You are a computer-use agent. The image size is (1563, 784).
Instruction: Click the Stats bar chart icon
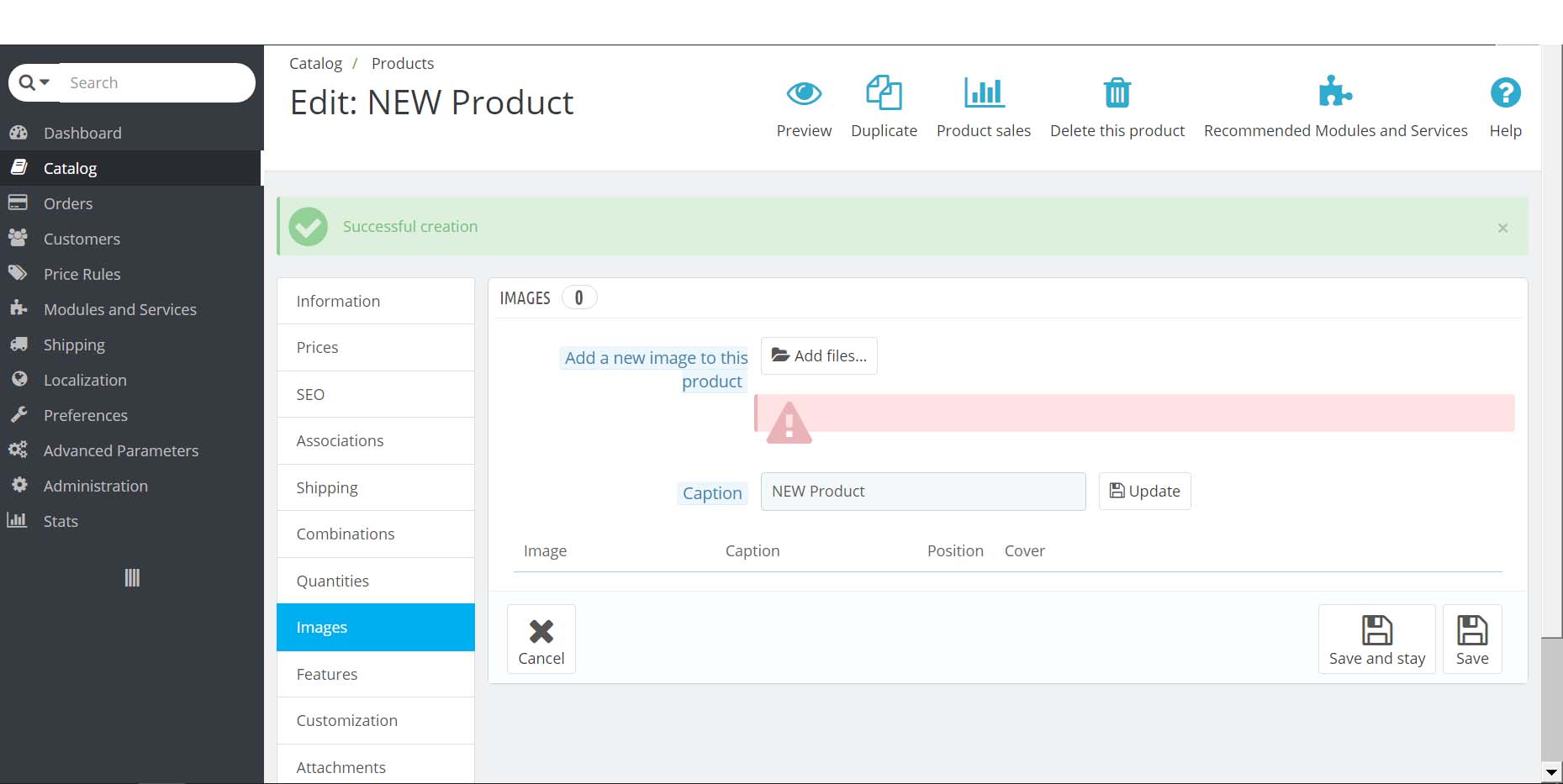pos(18,520)
